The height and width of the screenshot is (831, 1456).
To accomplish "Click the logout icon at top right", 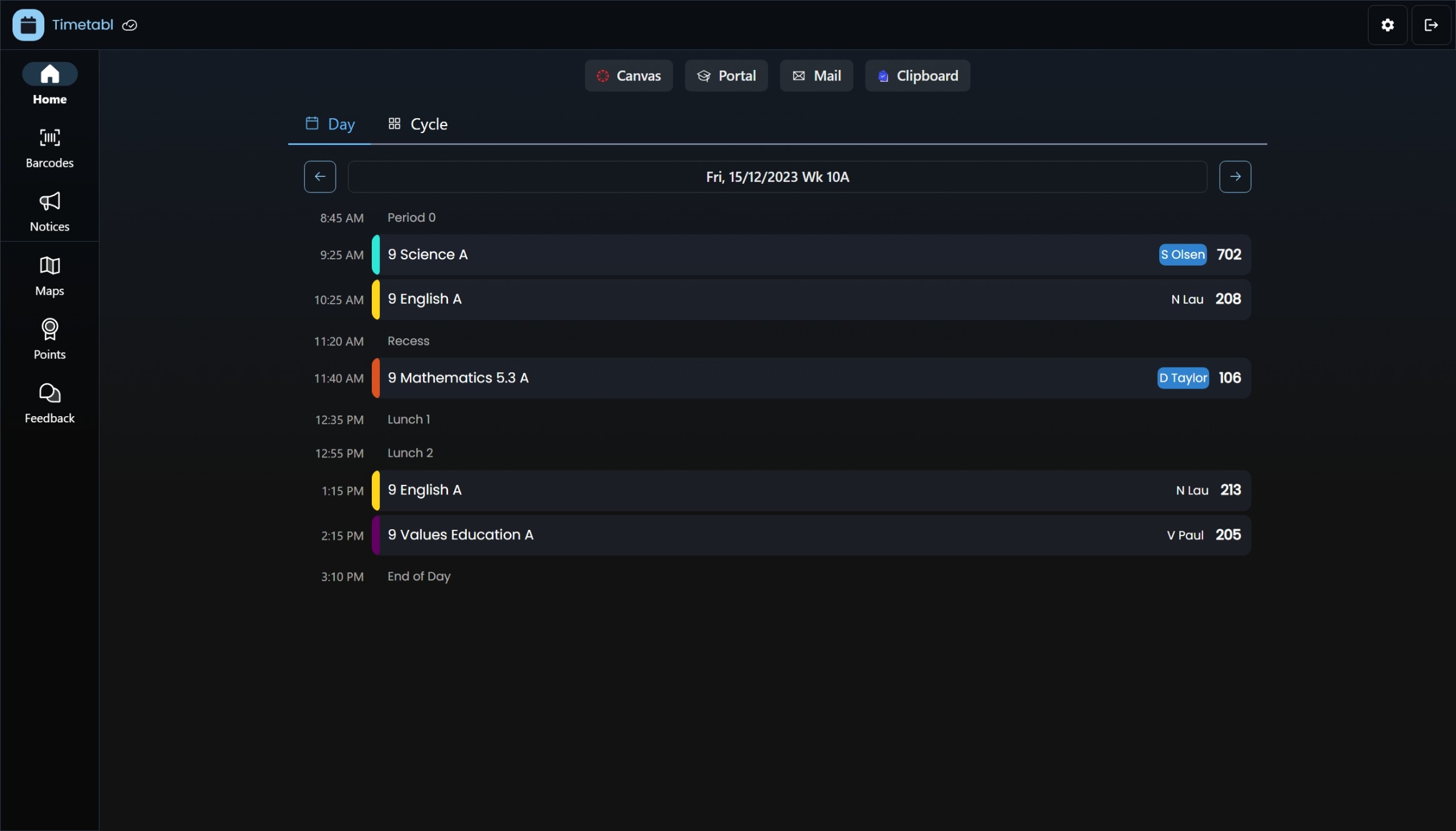I will pyautogui.click(x=1431, y=25).
